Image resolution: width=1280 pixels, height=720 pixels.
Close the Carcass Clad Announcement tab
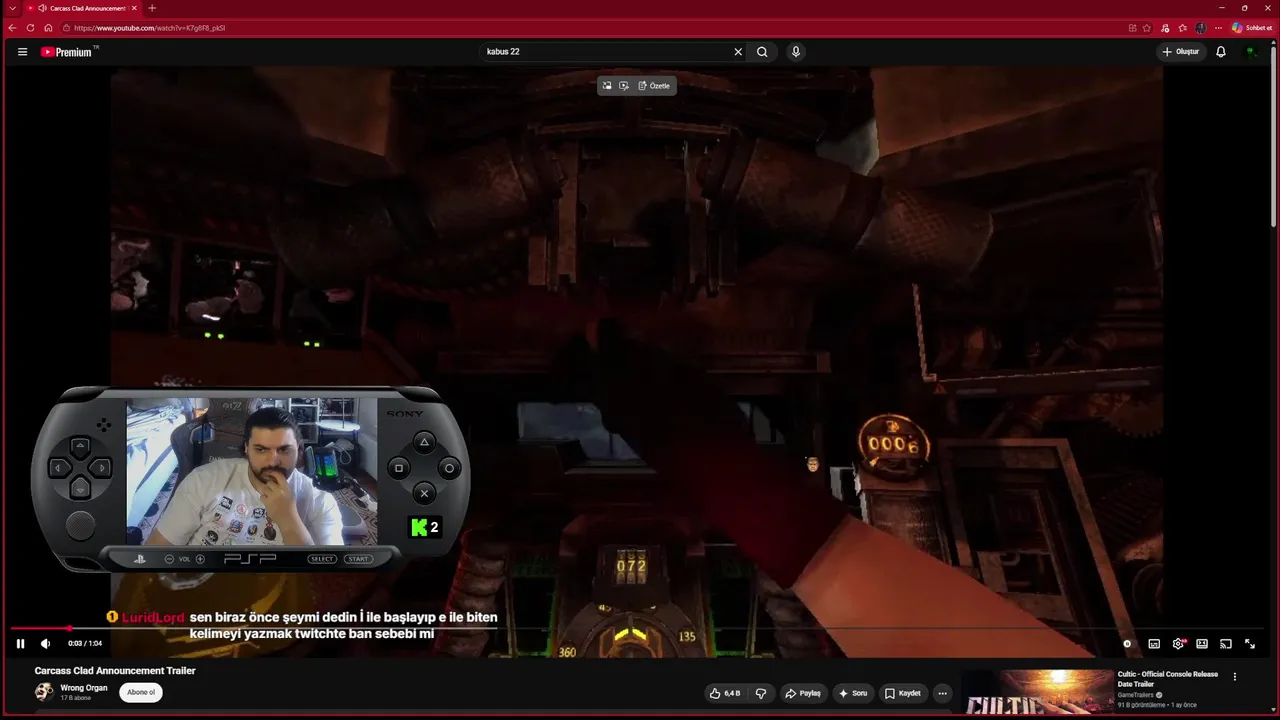click(134, 8)
